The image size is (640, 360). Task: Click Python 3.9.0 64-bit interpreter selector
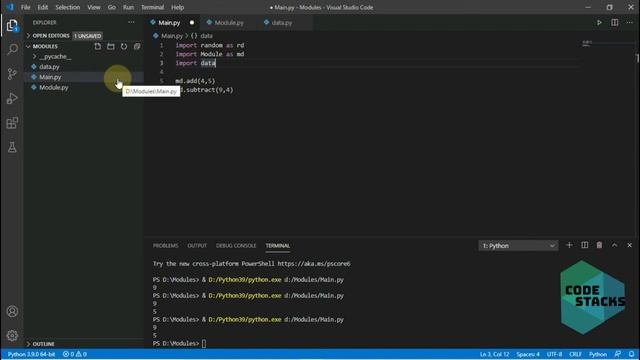point(31,354)
